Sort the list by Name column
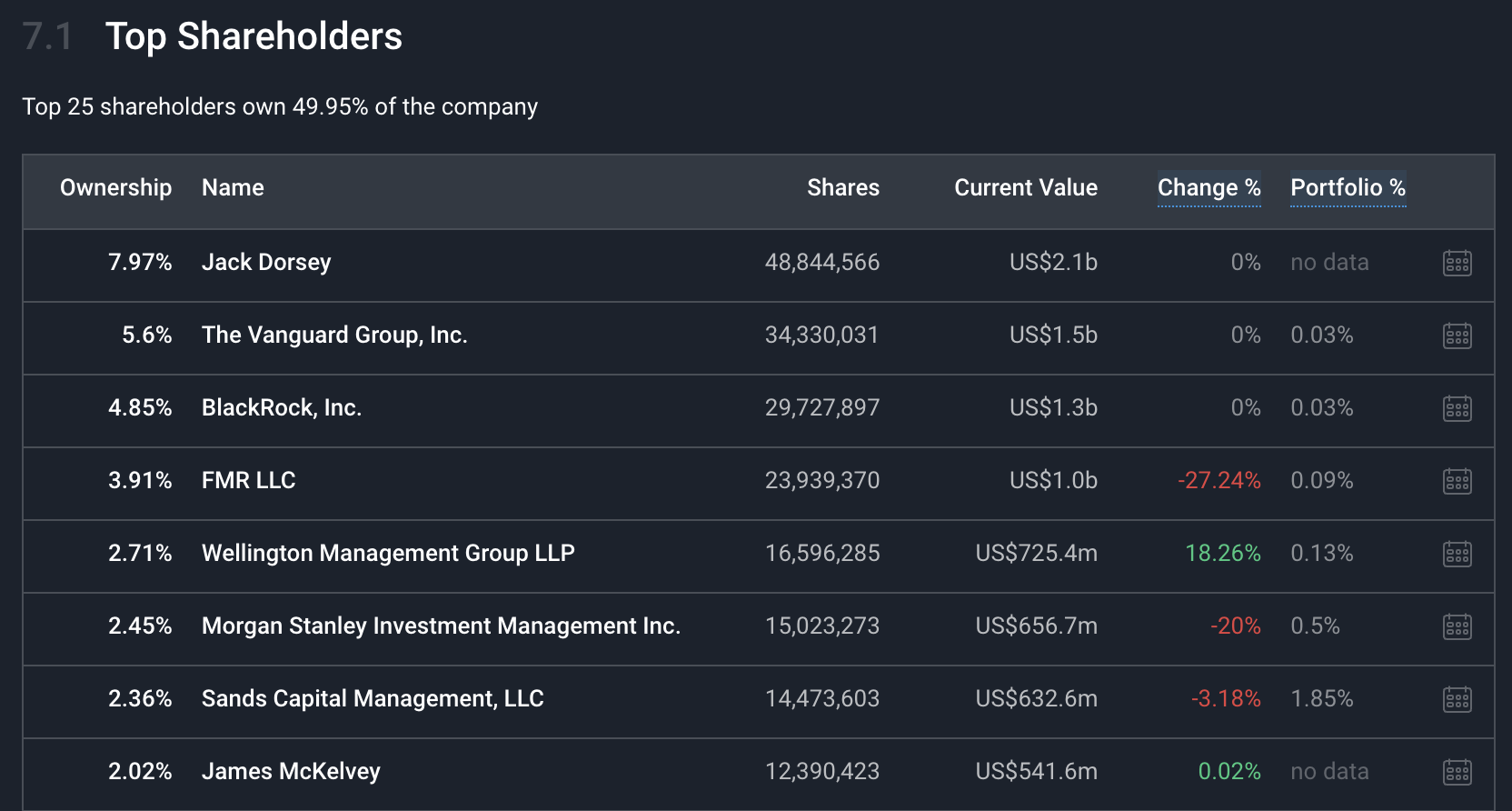Screen dimensions: 1512x811 click(x=233, y=188)
